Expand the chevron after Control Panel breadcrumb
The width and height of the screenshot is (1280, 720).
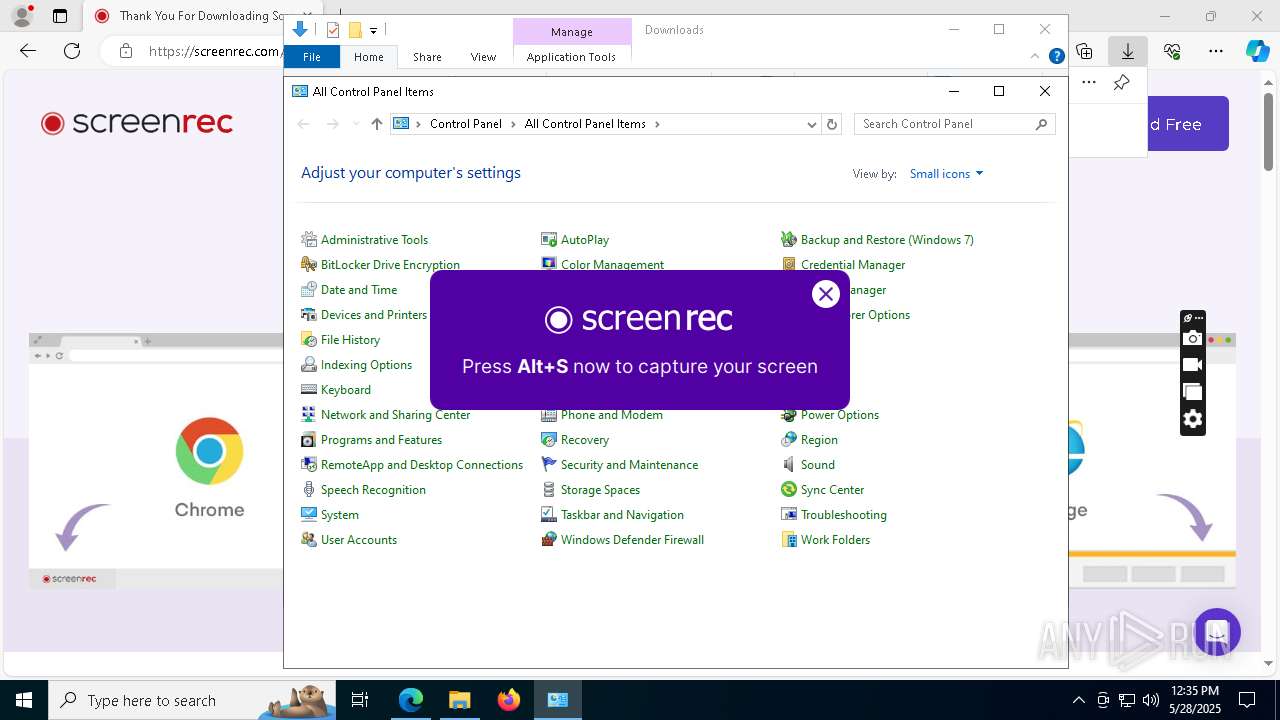(x=513, y=124)
